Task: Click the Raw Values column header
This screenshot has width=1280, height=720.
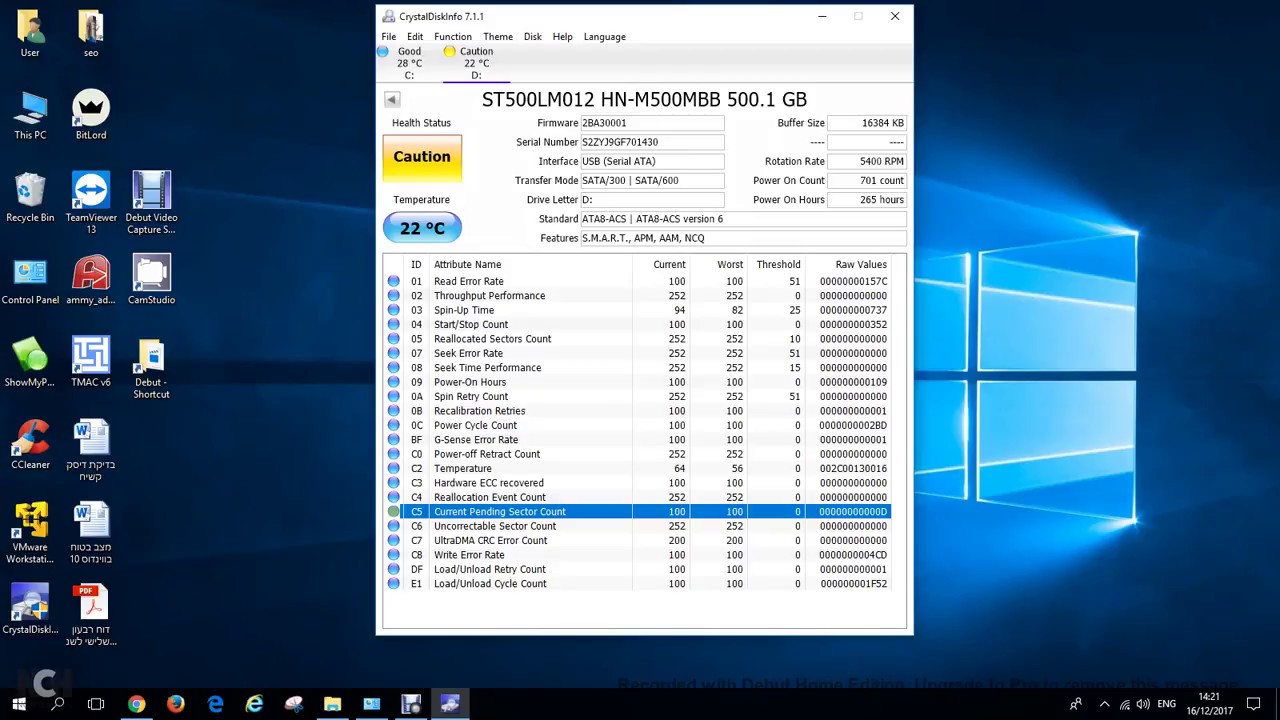Action: 860,265
